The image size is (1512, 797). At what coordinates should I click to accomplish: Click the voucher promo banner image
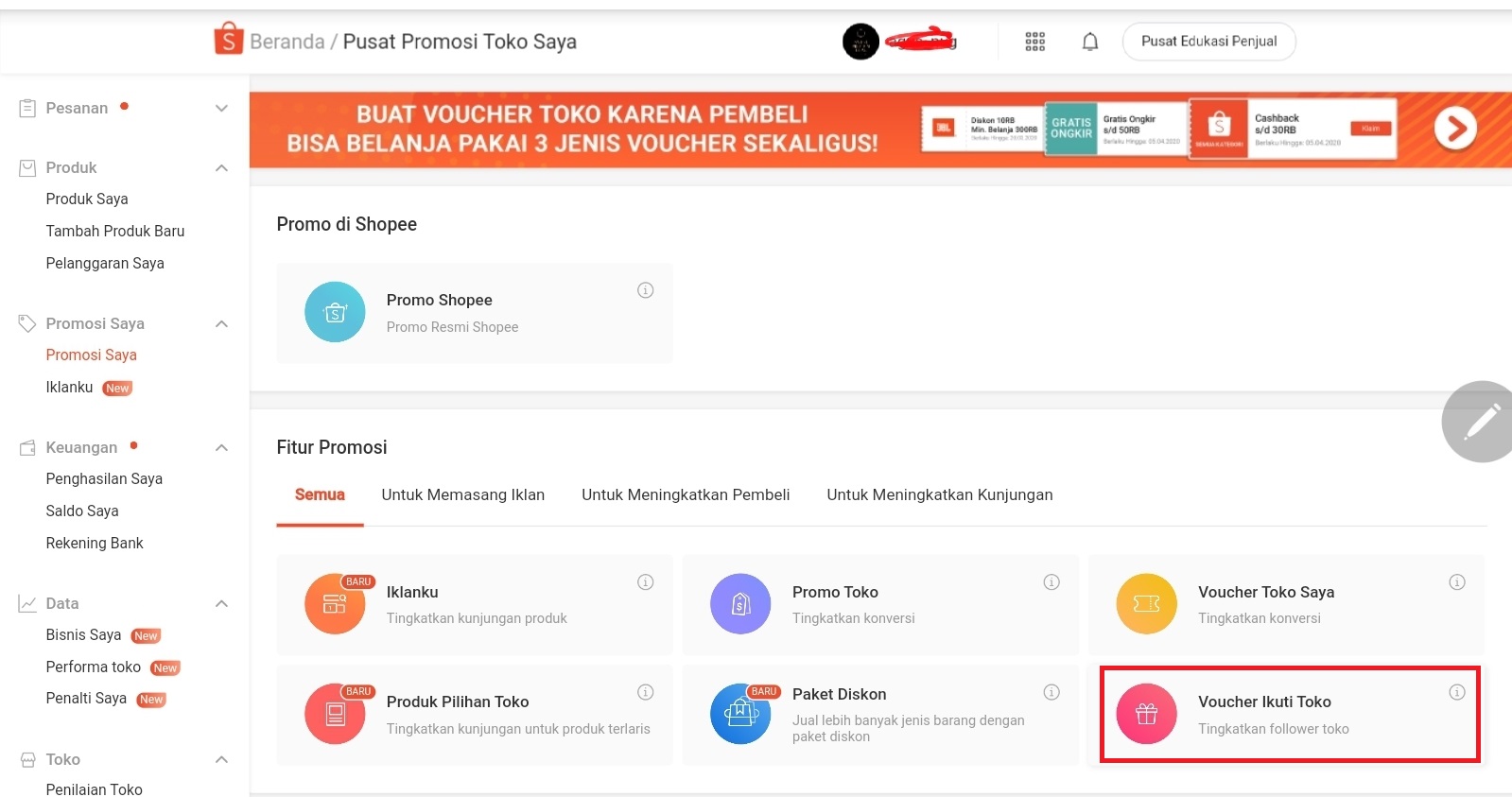(880, 130)
